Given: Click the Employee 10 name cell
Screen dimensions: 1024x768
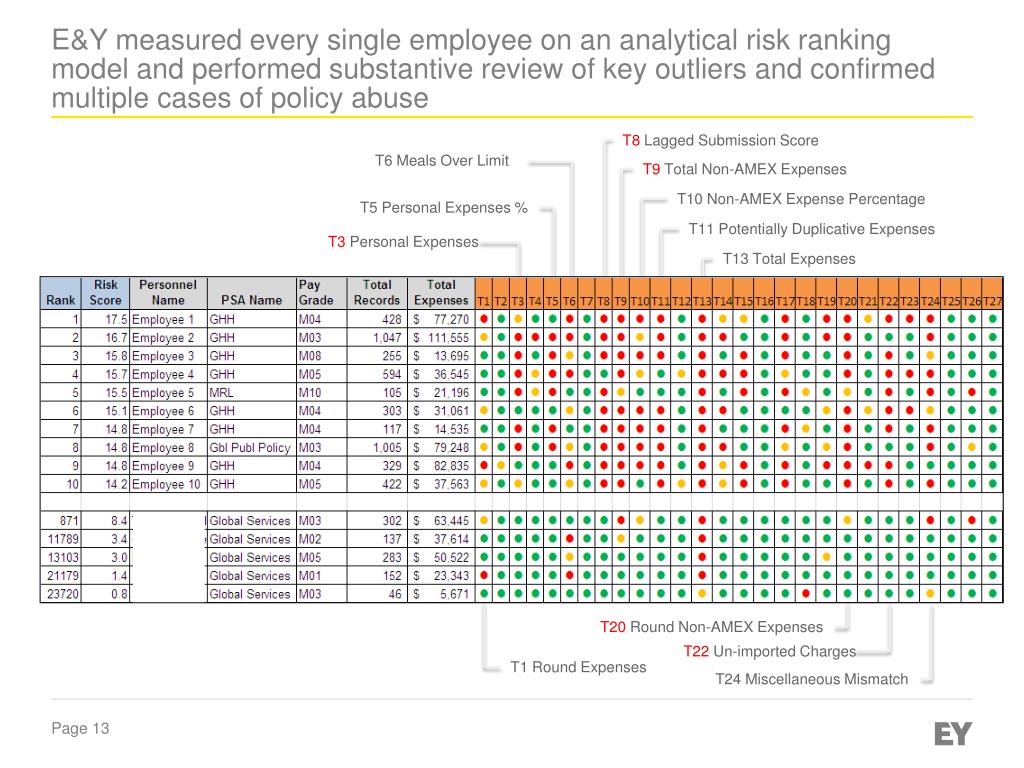Looking at the screenshot, I should (168, 484).
